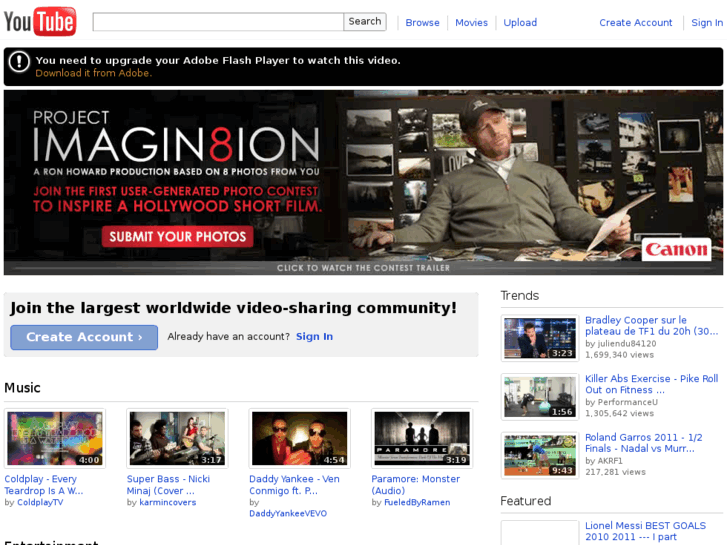Open the Coldplay Every Teardrop video thumbnail
Image resolution: width=727 pixels, height=545 pixels.
[x=55, y=438]
